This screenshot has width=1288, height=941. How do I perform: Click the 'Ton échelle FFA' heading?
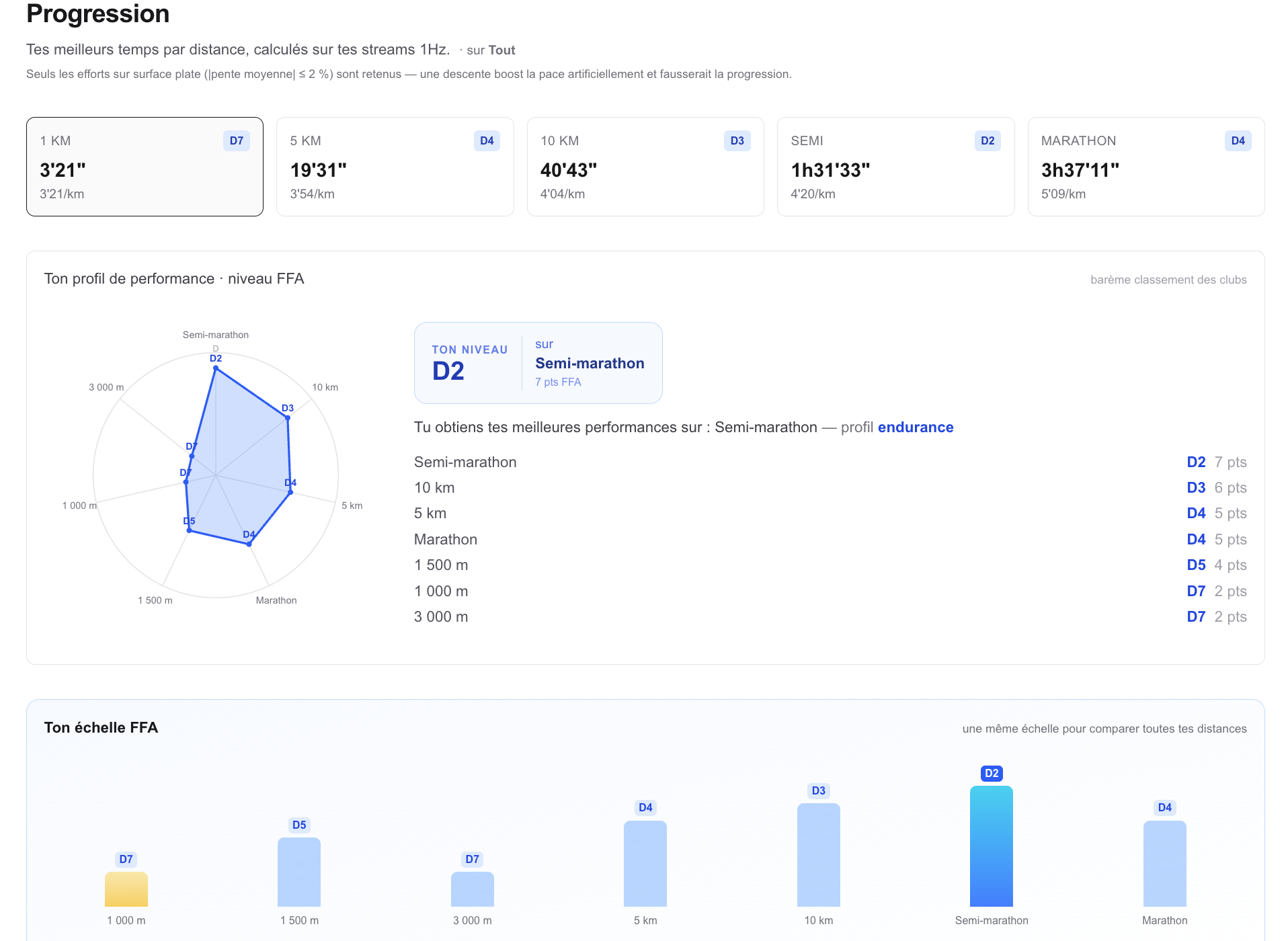[x=101, y=728]
